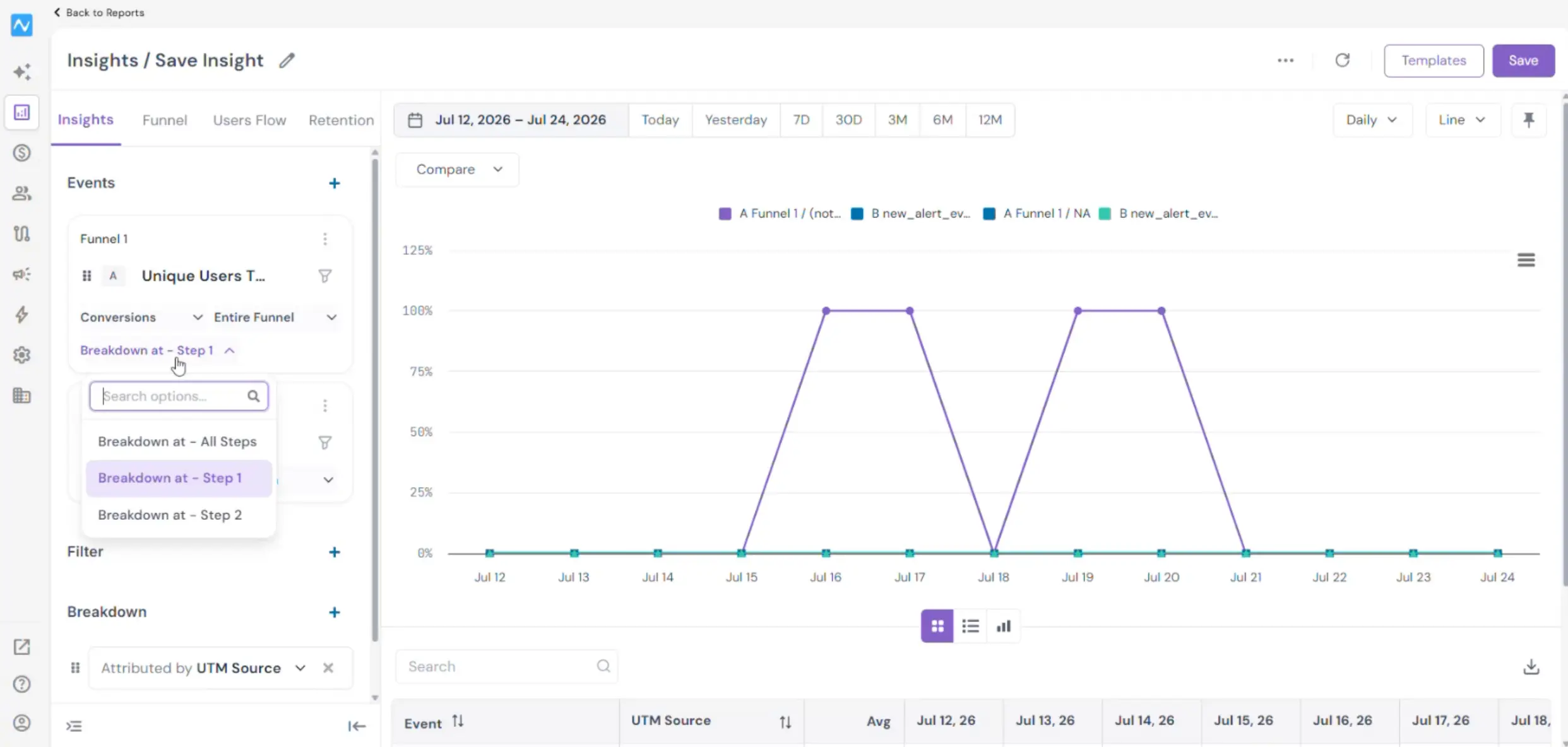Download the table data
Image resolution: width=1568 pixels, height=747 pixels.
(1531, 667)
